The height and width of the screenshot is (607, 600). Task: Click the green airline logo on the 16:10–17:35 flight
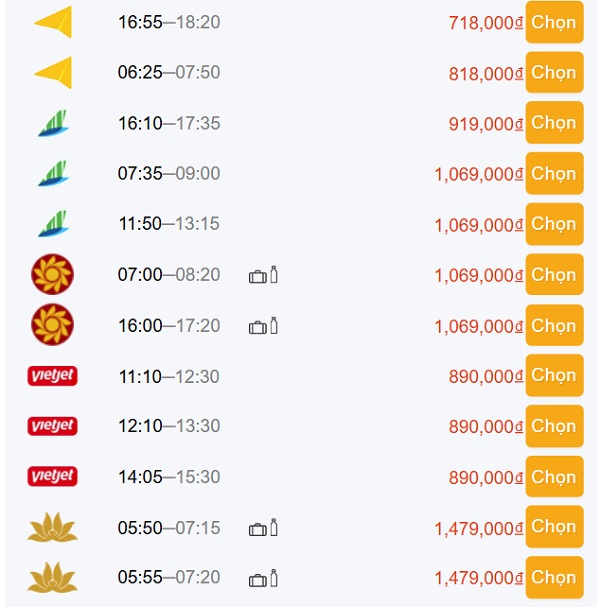[x=53, y=124]
